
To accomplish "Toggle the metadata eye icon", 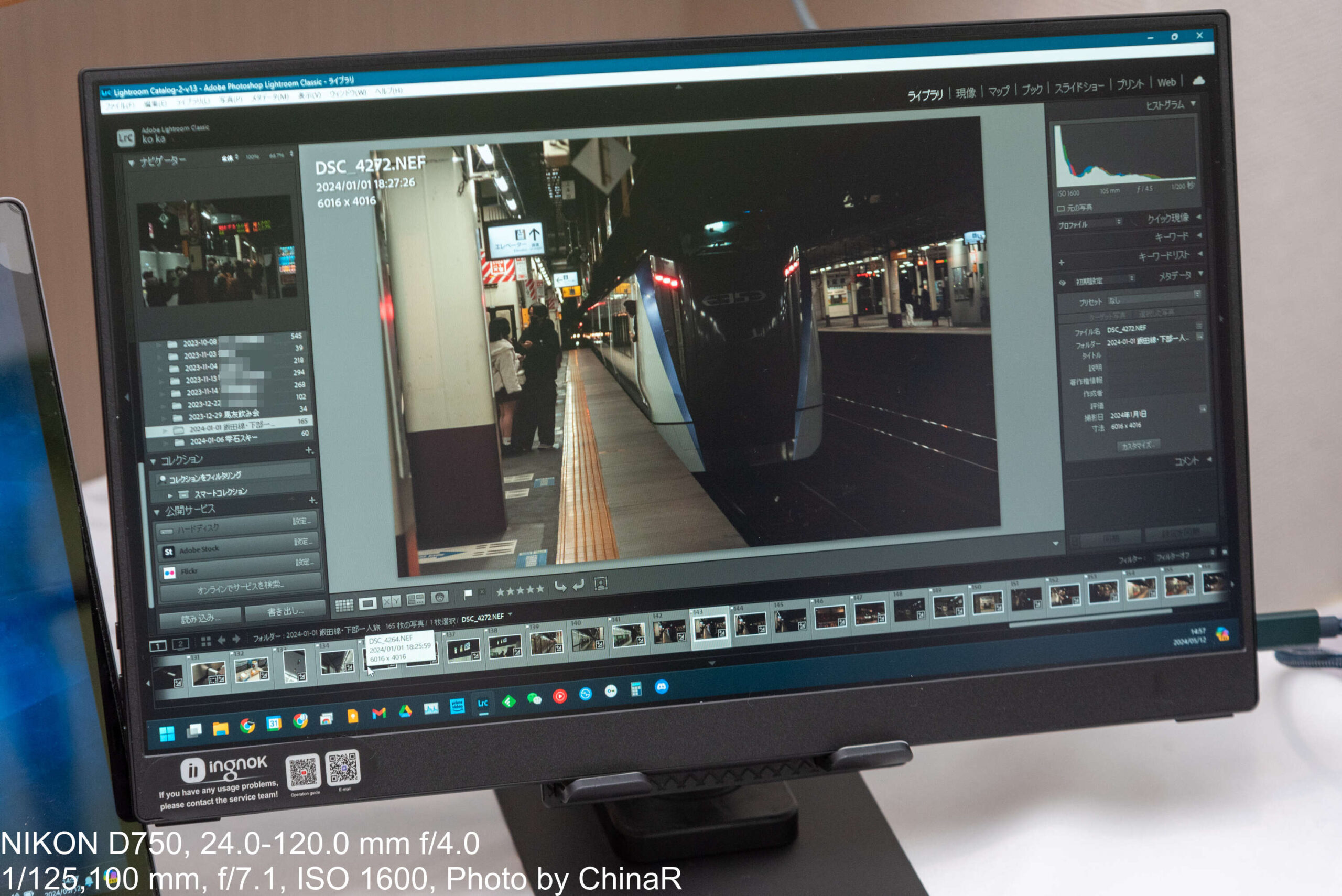I will click(x=1063, y=282).
